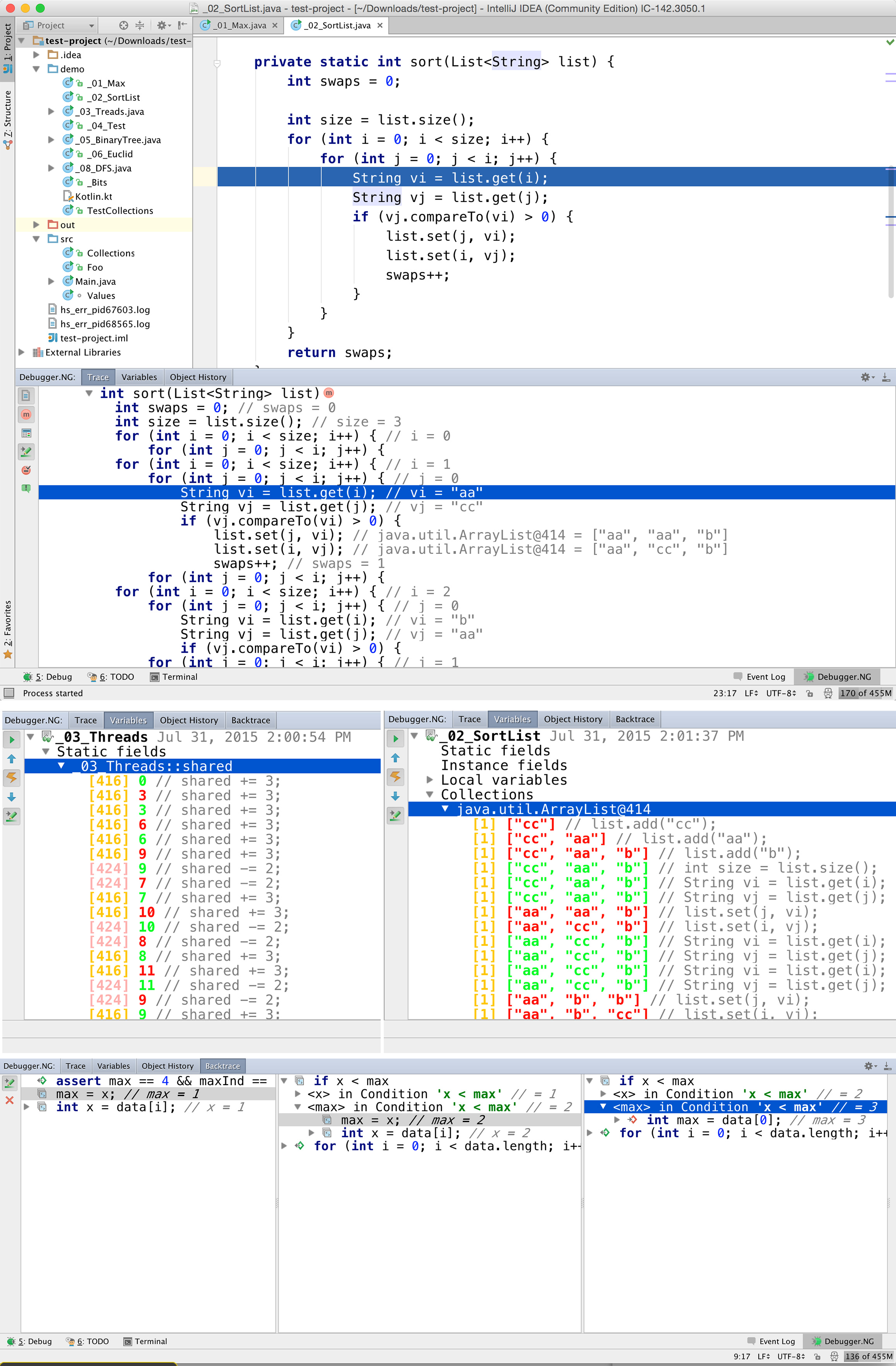Image resolution: width=896 pixels, height=1366 pixels.
Task: Expand Local variables in the _02_SortList Variables panel
Action: pyautogui.click(x=429, y=780)
